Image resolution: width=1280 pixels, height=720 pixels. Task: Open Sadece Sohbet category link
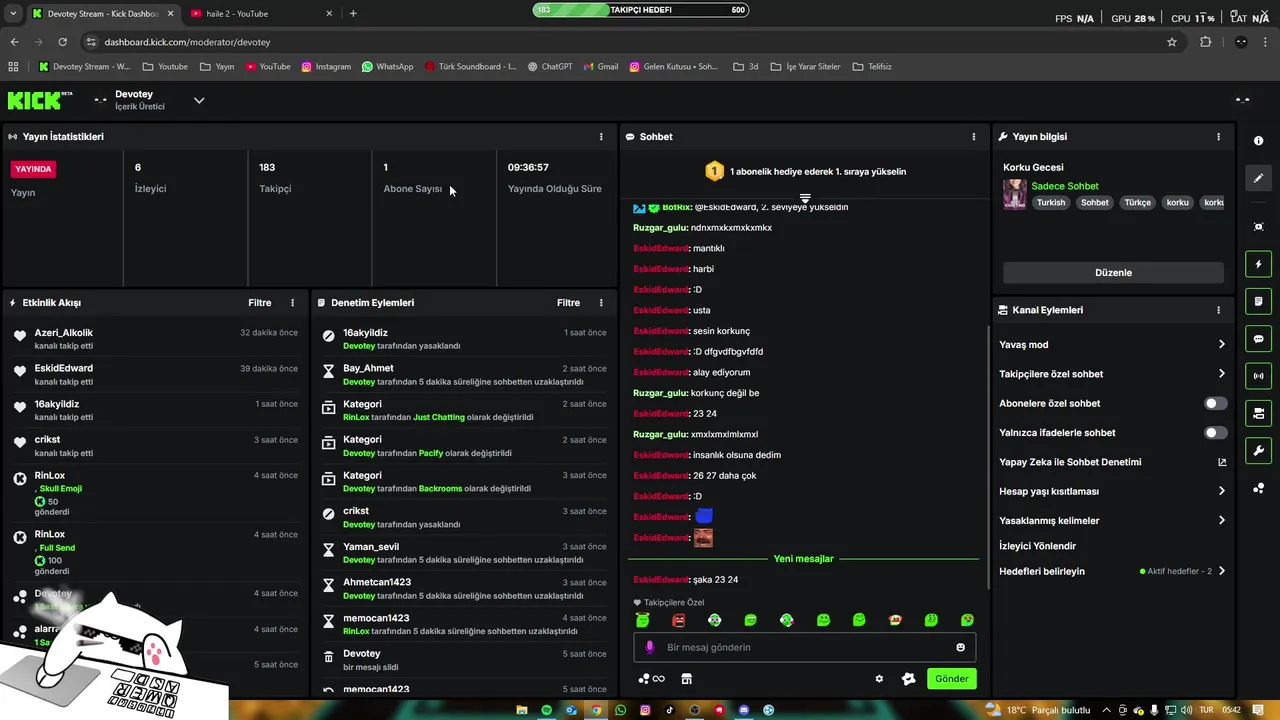1065,186
